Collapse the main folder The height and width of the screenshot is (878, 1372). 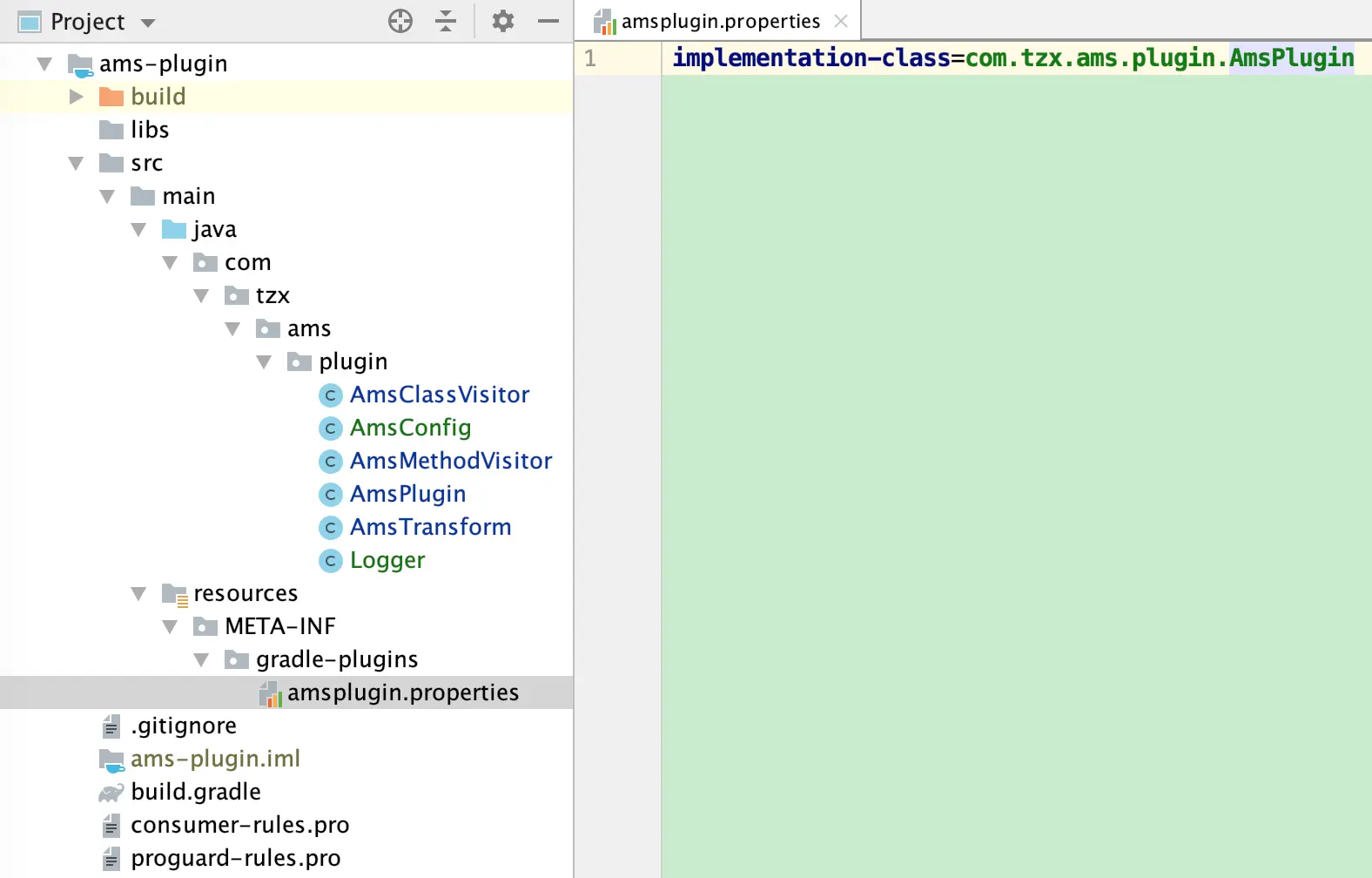[107, 196]
